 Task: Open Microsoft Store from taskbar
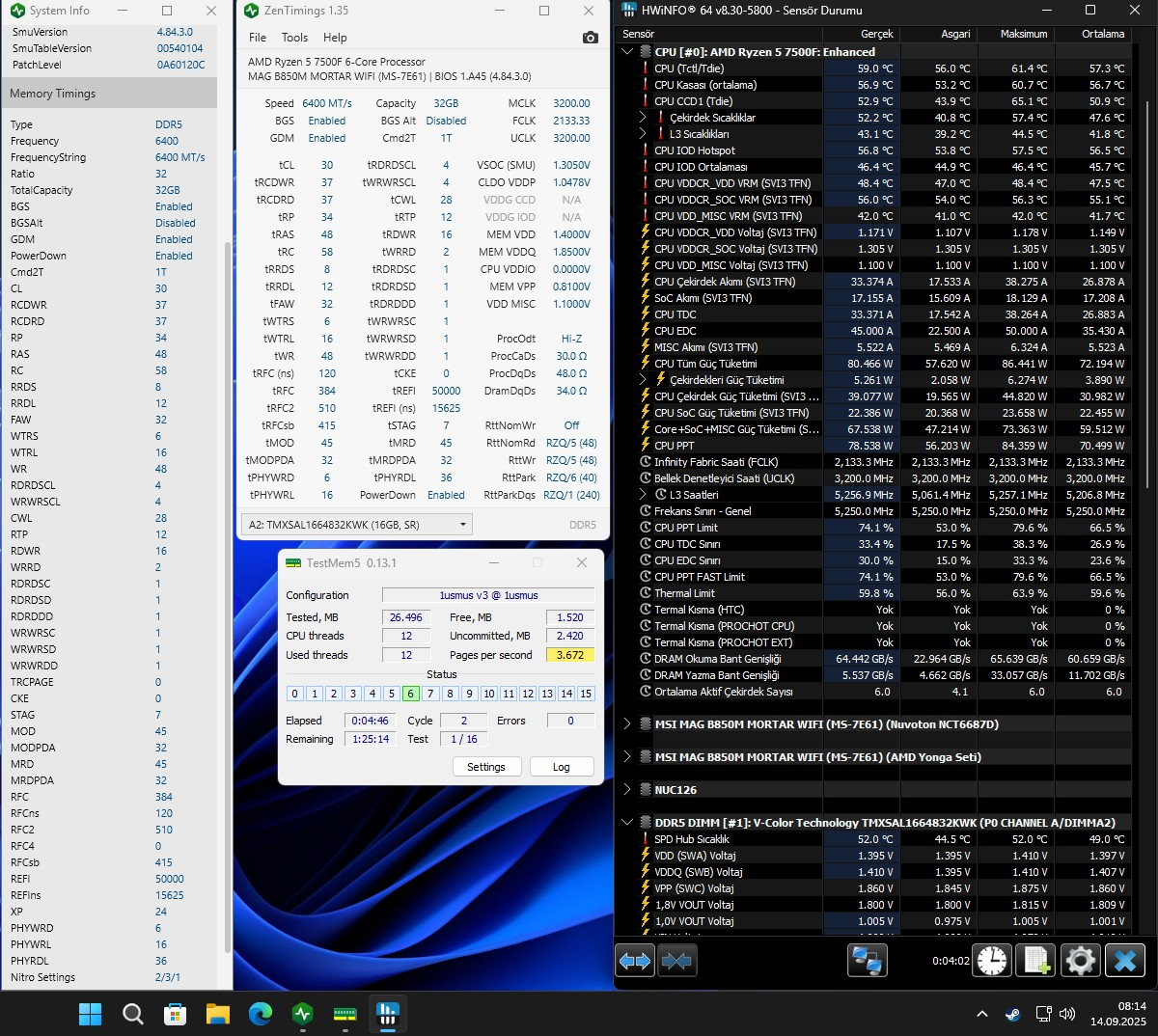point(175,1014)
